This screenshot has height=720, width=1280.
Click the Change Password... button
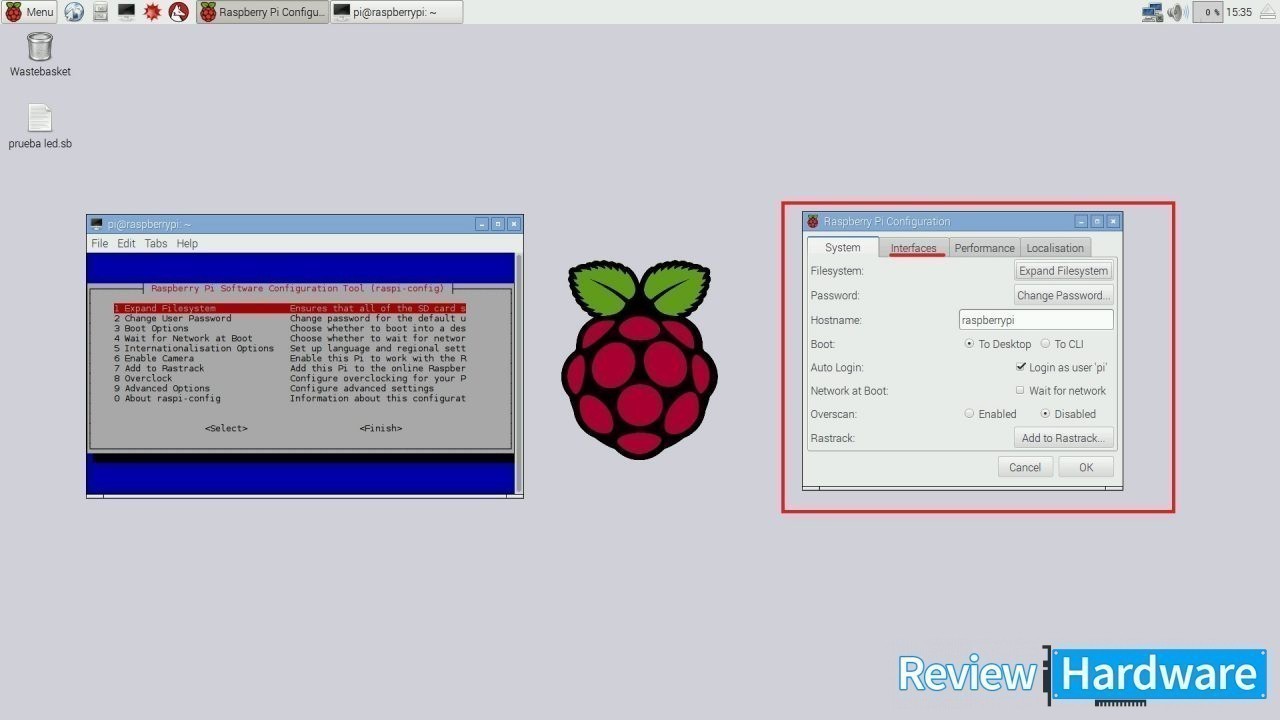click(x=1063, y=295)
